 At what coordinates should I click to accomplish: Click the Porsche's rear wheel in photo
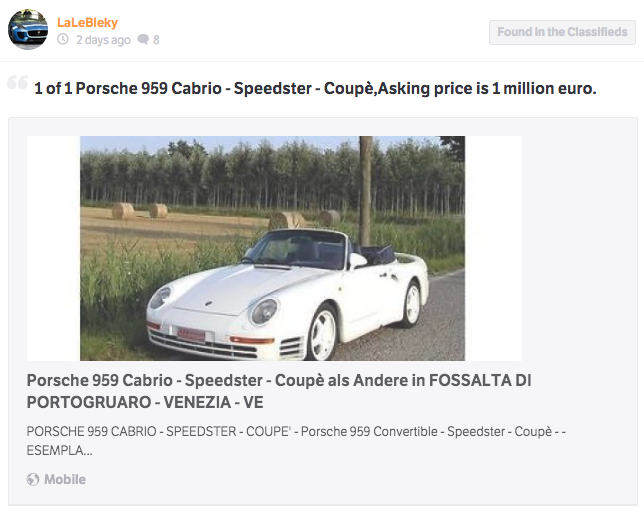(410, 302)
